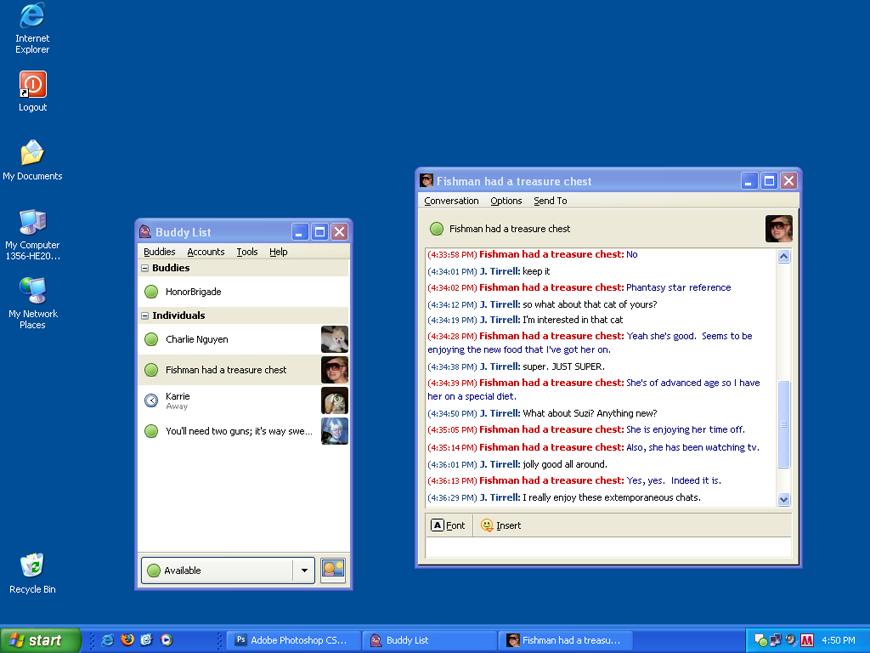Select the My Documents desktop icon
Screen dimensions: 870x653
click(32, 153)
